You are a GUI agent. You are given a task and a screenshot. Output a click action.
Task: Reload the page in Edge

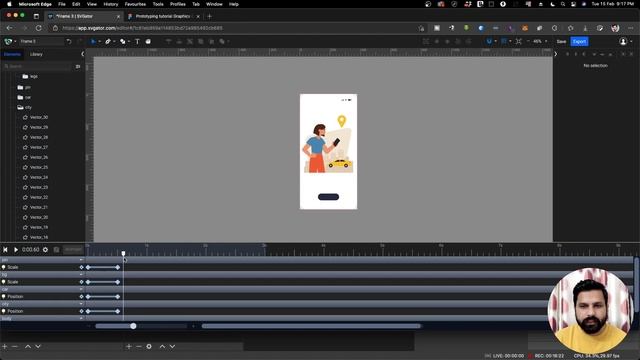click(x=38, y=28)
